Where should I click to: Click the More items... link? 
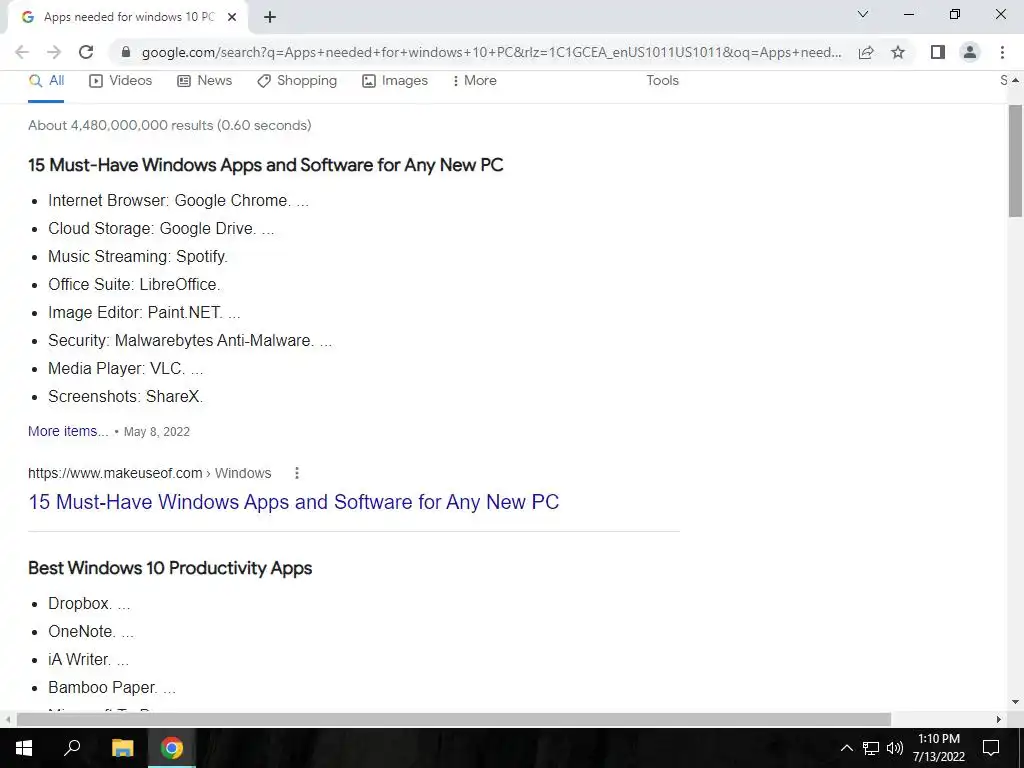[68, 431]
